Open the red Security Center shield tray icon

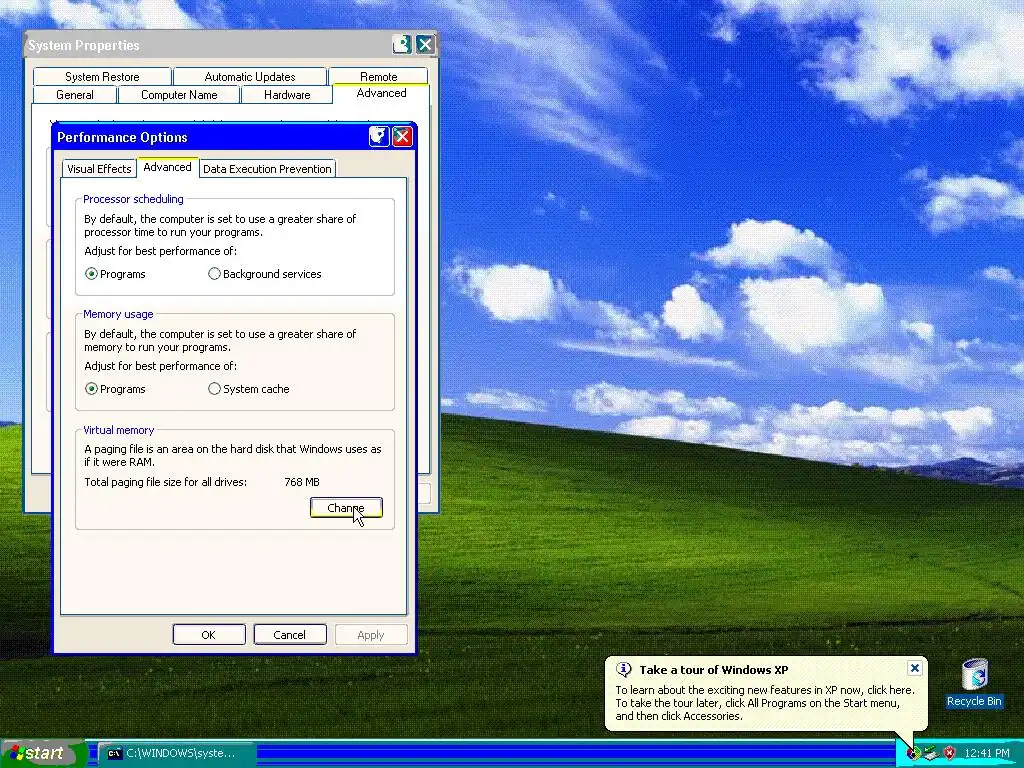point(950,753)
